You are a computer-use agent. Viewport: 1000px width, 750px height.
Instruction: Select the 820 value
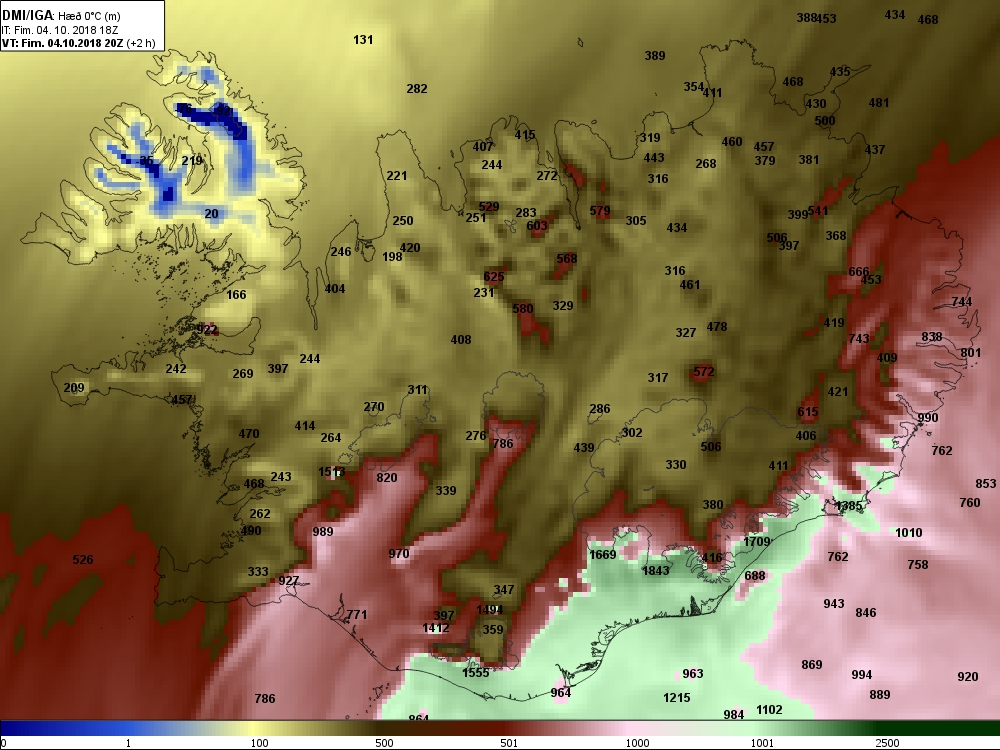[386, 478]
